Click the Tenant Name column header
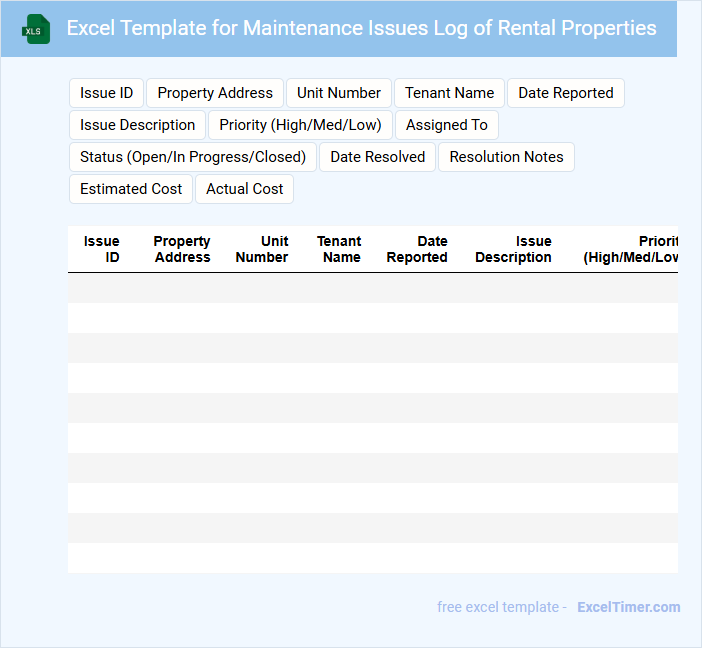Image resolution: width=702 pixels, height=648 pixels. pyautogui.click(x=339, y=249)
